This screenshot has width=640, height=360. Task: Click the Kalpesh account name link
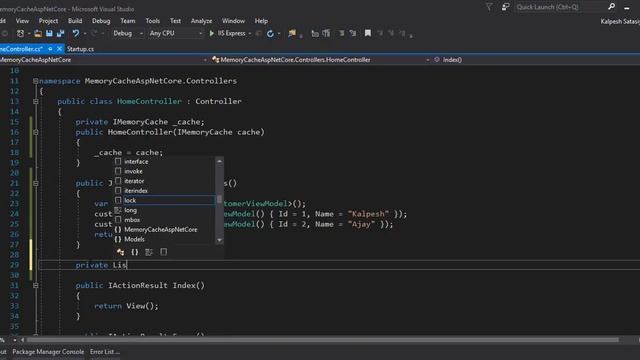(620, 21)
